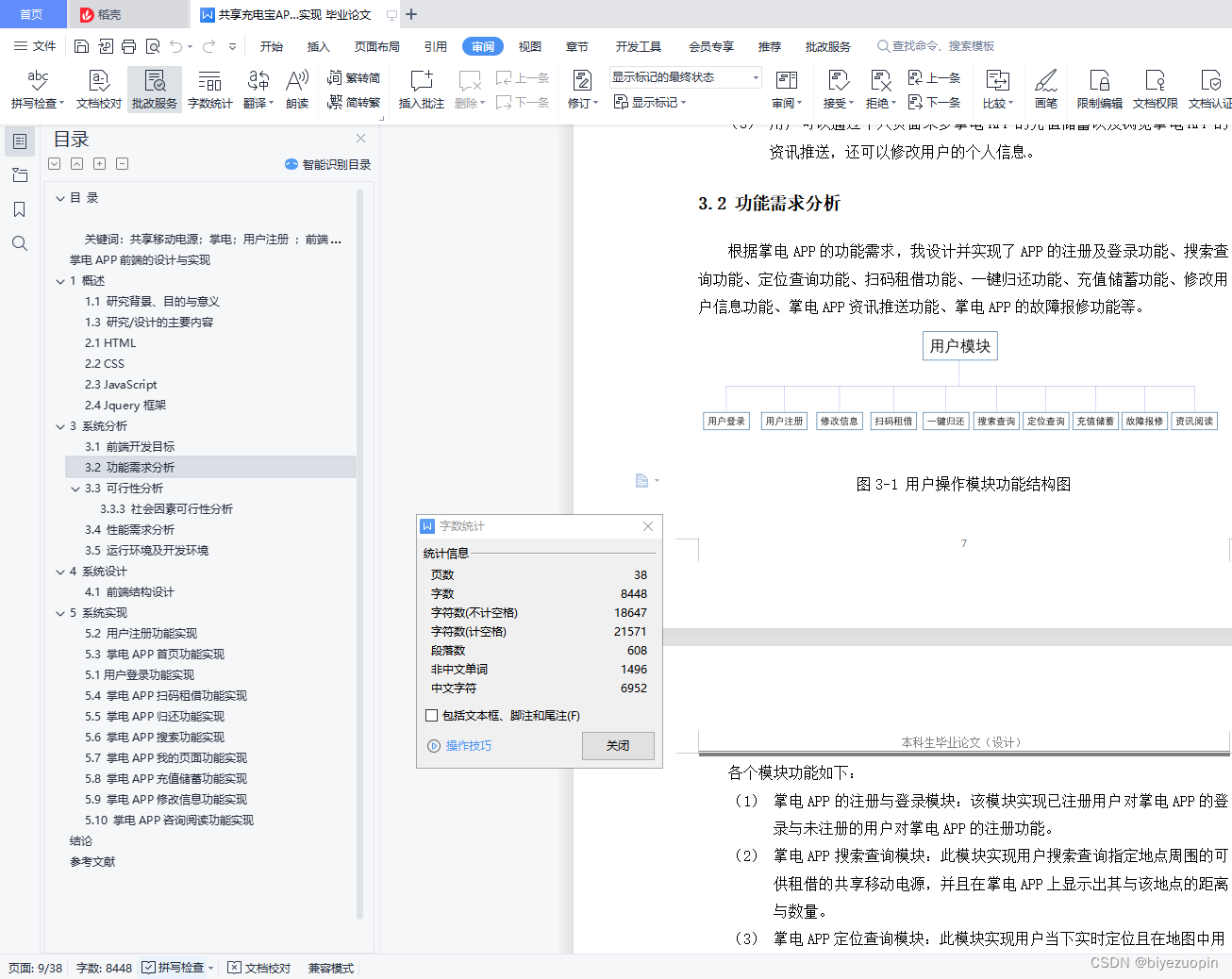Add new document tab with plus
The image size is (1232, 979).
point(411,14)
